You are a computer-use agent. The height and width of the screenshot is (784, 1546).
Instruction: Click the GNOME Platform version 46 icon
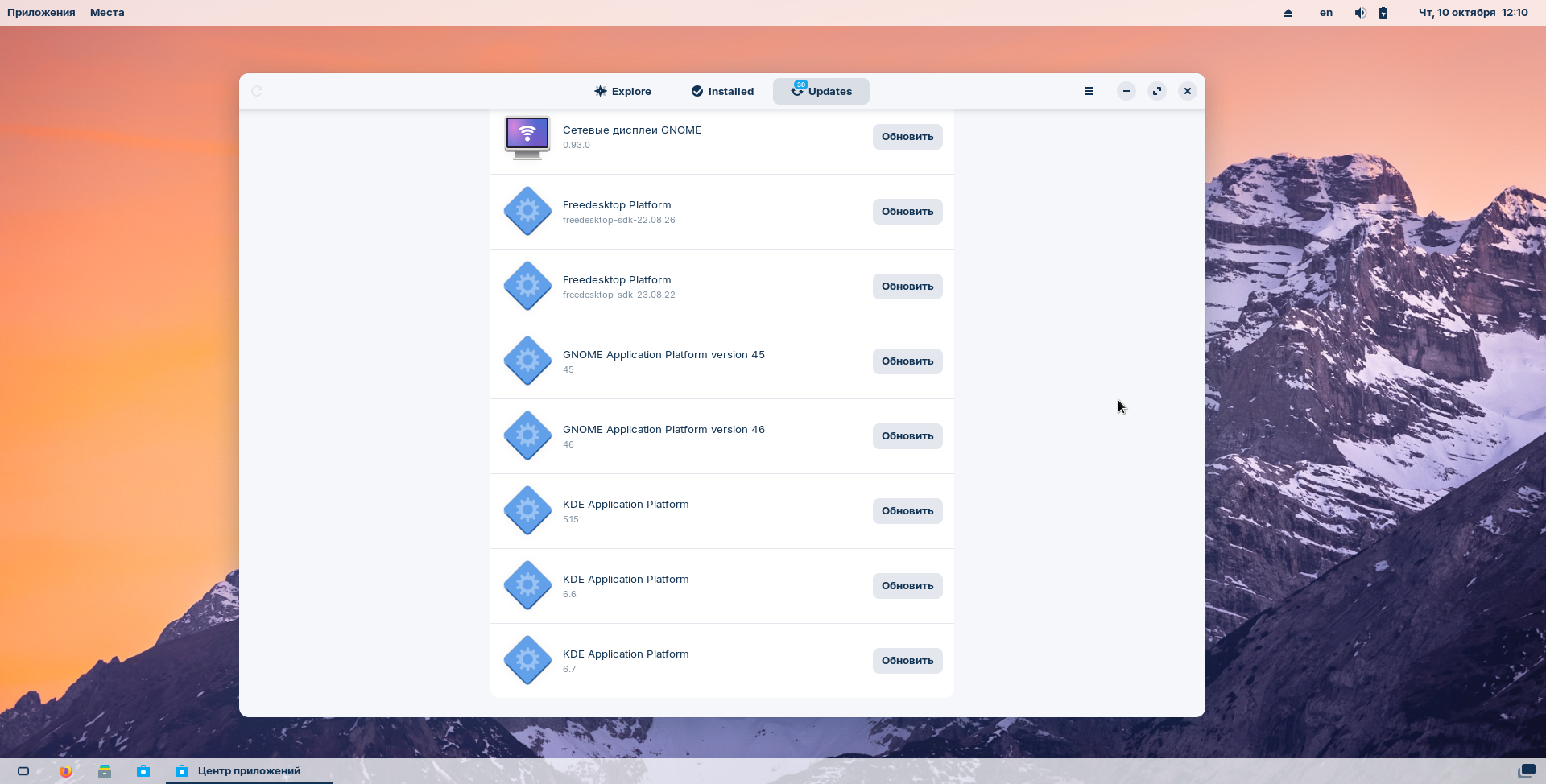tap(527, 436)
